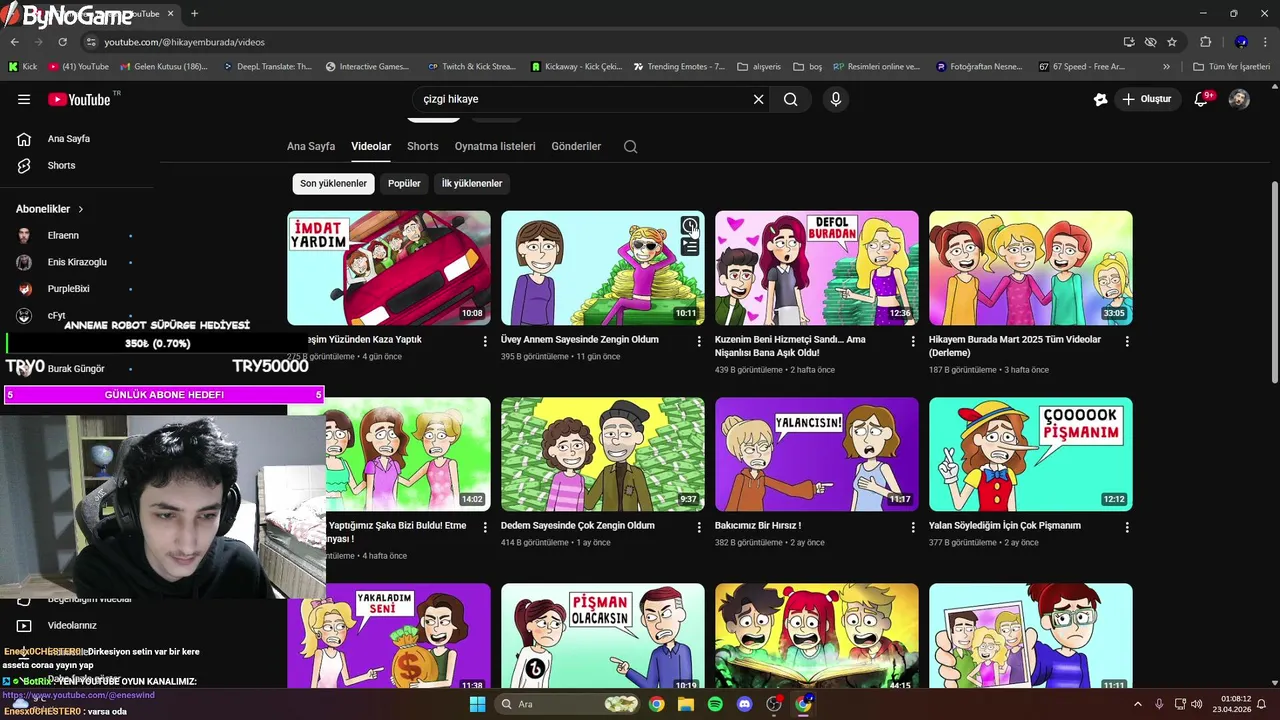
Task: Show hidden system tray icons
Action: (1137, 704)
